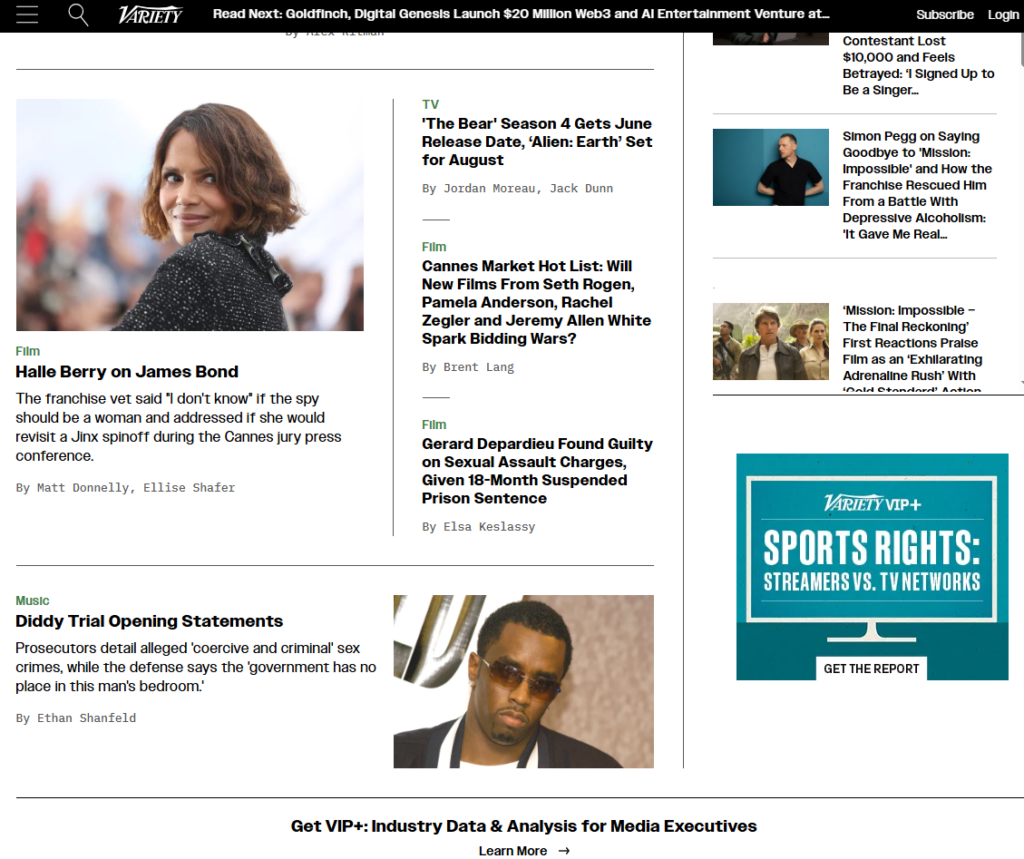Read 'The Final Reckoning' first reactions story
This screenshot has height=859, width=1024.
coord(912,348)
